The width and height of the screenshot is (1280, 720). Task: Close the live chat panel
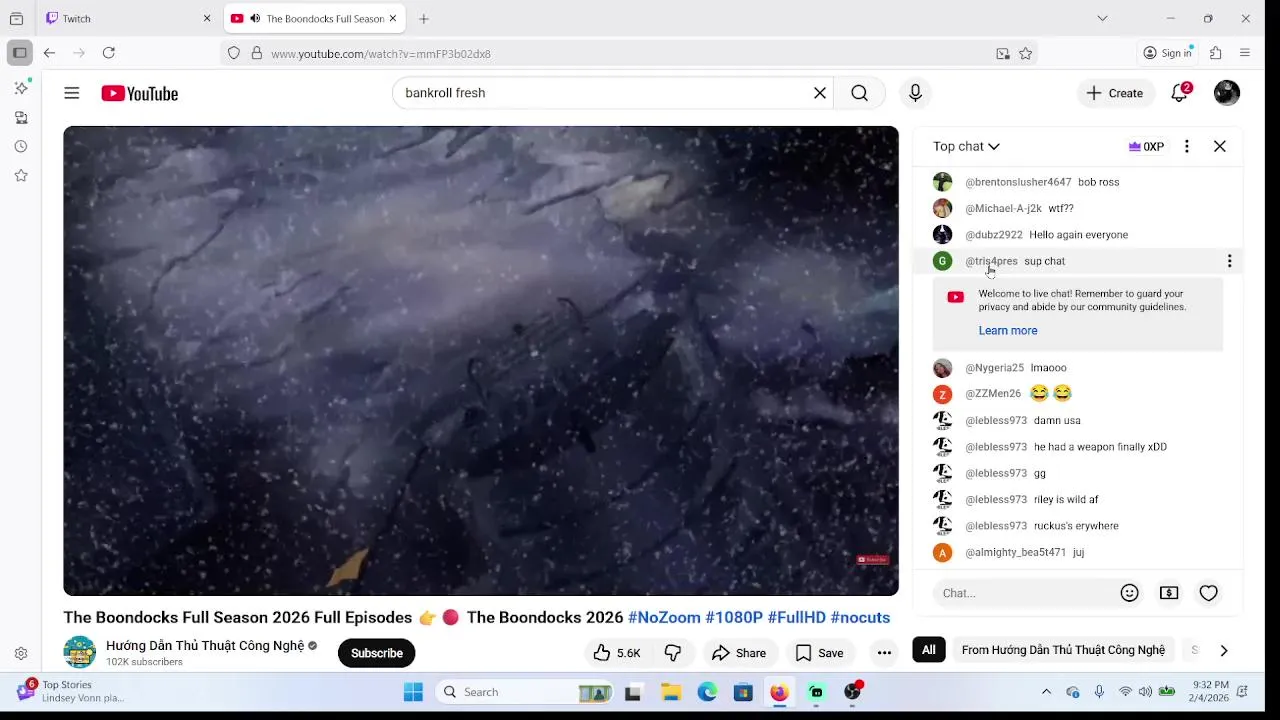pos(1220,146)
